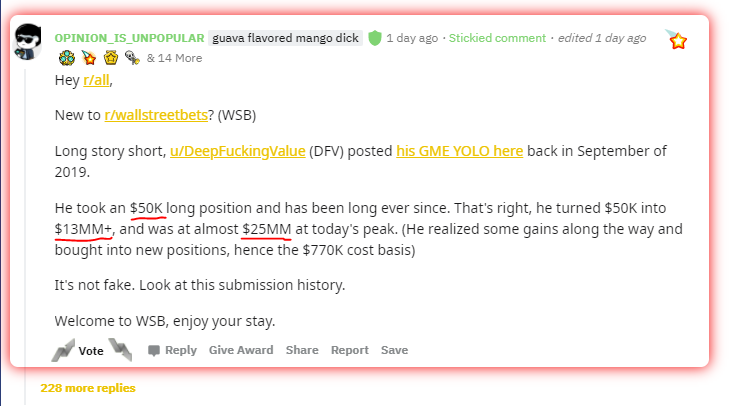Save this comment
Viewport: 741px width, 406px height.
coord(395,350)
